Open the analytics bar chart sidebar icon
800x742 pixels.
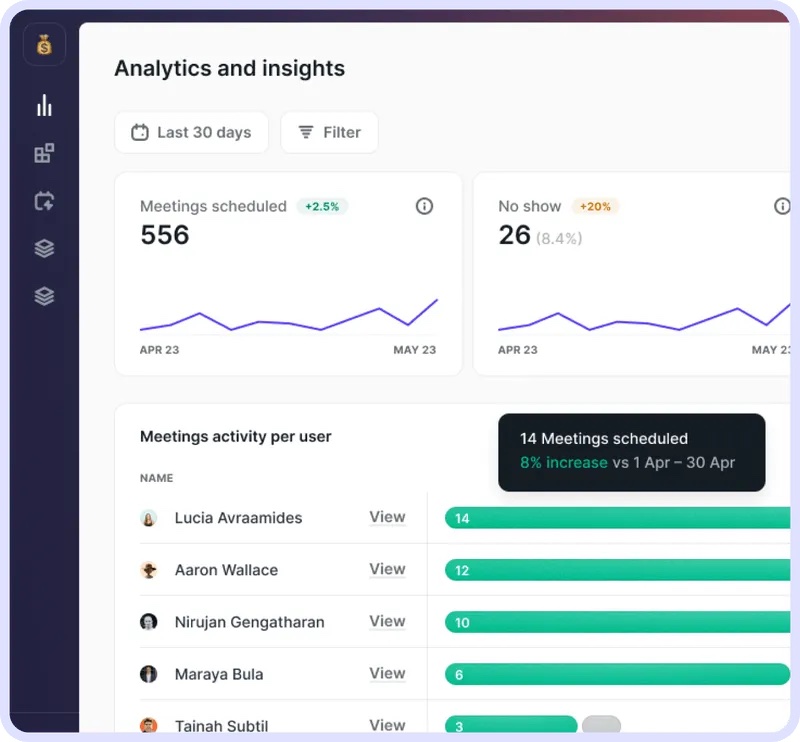coord(44,105)
